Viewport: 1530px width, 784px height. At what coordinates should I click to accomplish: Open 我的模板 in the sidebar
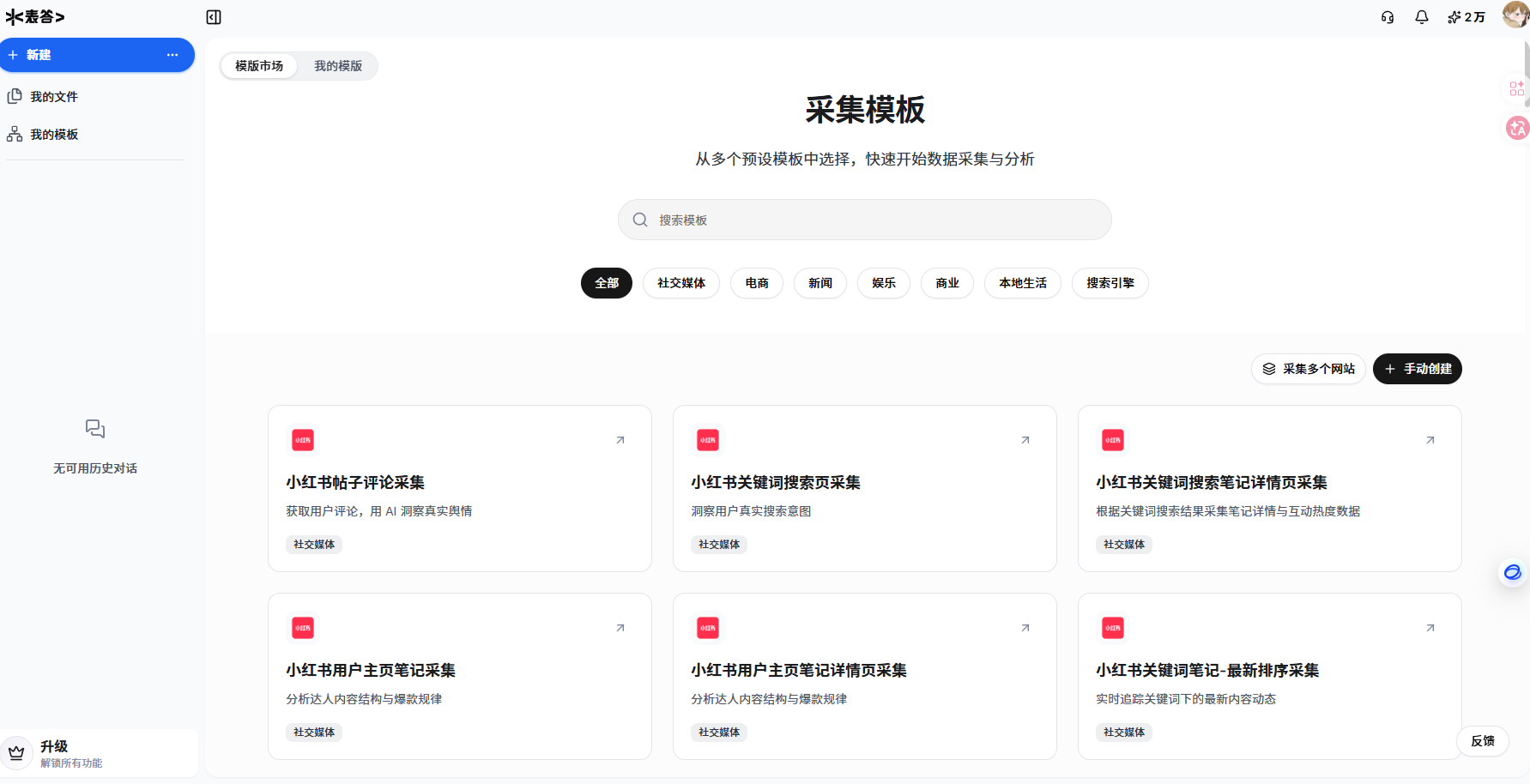(x=53, y=134)
